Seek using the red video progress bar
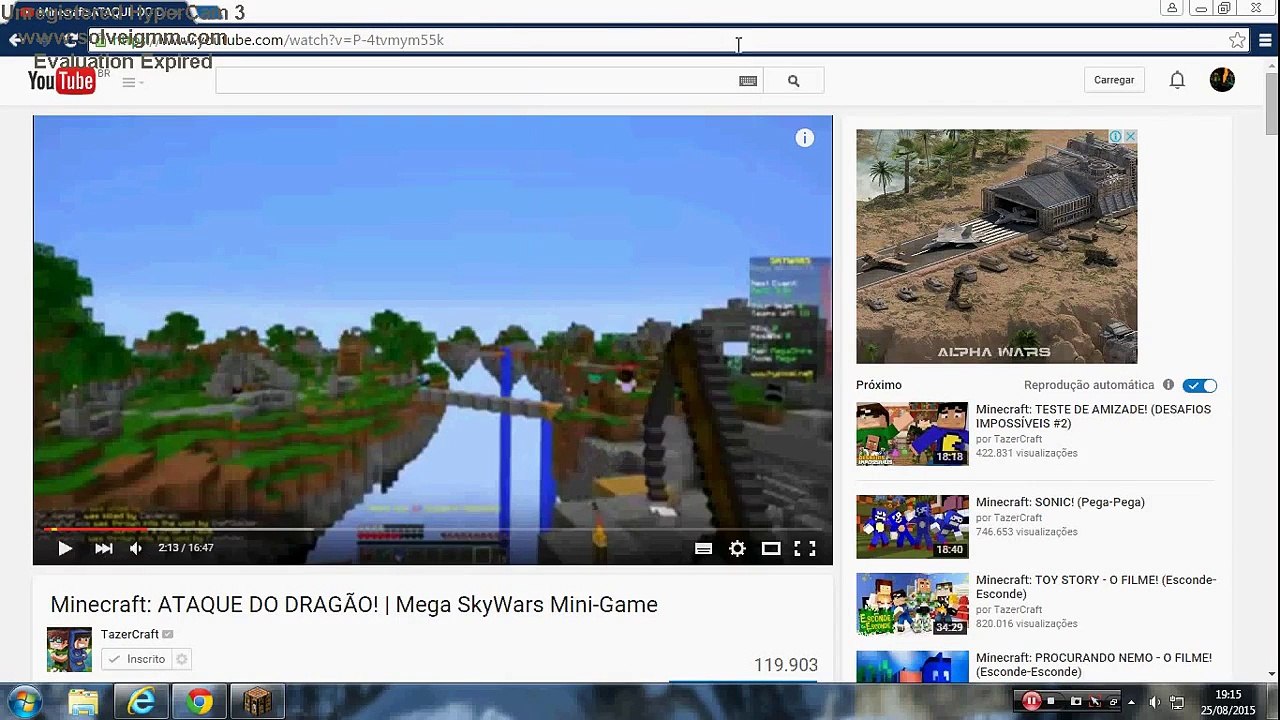This screenshot has height=720, width=1280. [x=433, y=530]
